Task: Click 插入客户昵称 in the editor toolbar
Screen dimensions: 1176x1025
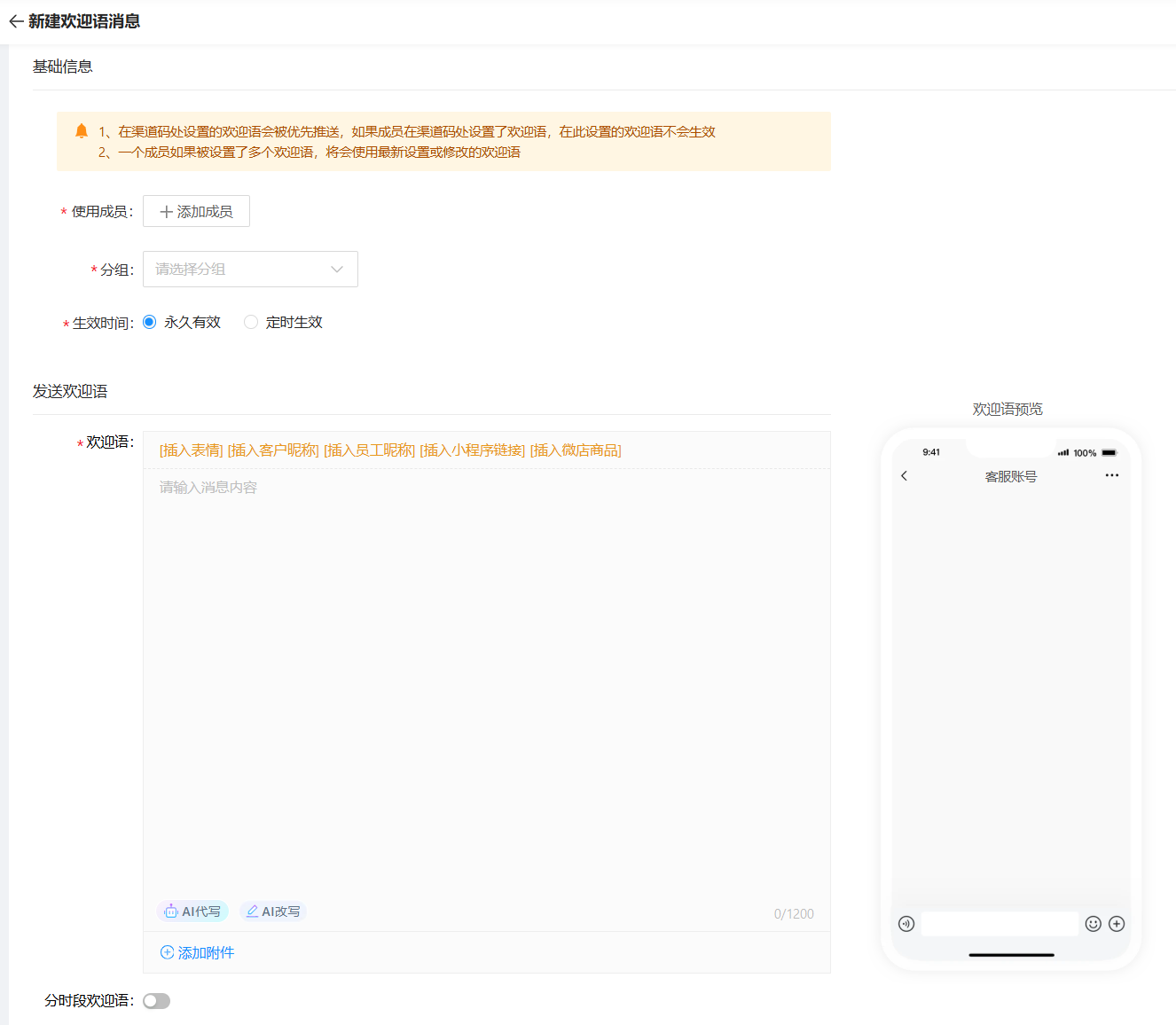Action: [273, 450]
